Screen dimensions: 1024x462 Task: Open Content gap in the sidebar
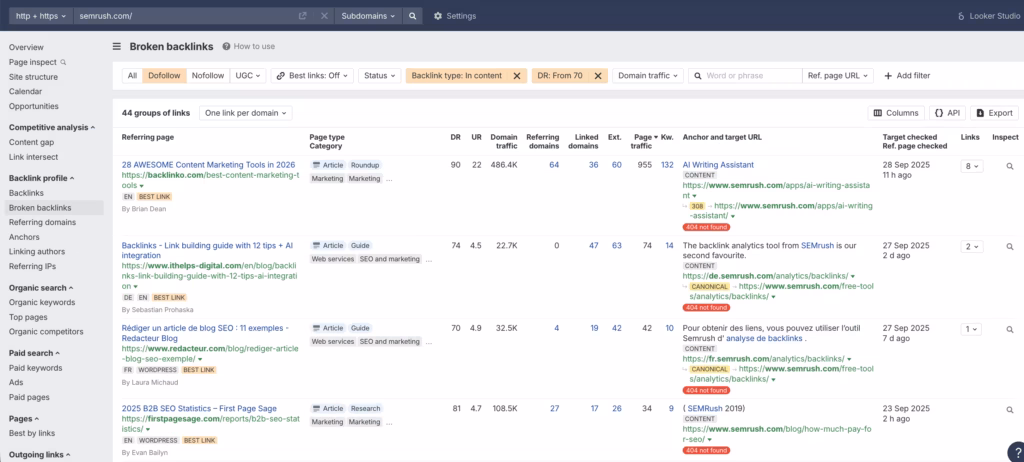coord(31,142)
